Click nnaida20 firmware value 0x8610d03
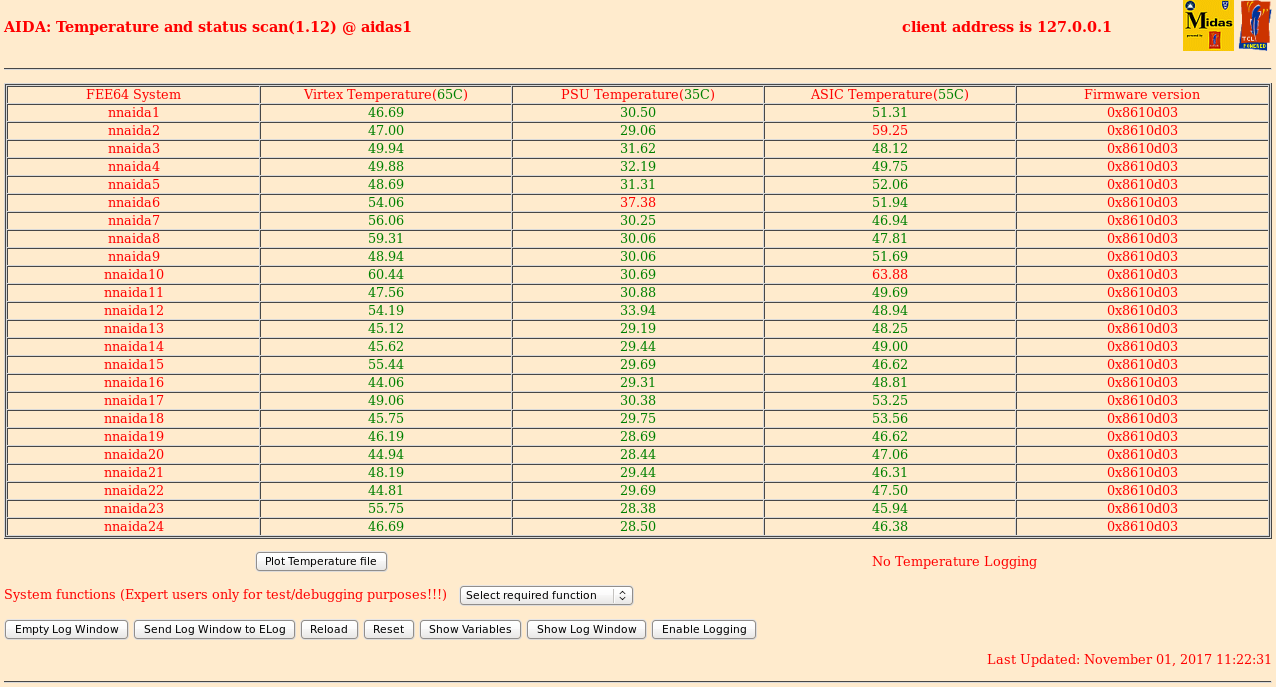The image size is (1276, 687). click(1142, 455)
